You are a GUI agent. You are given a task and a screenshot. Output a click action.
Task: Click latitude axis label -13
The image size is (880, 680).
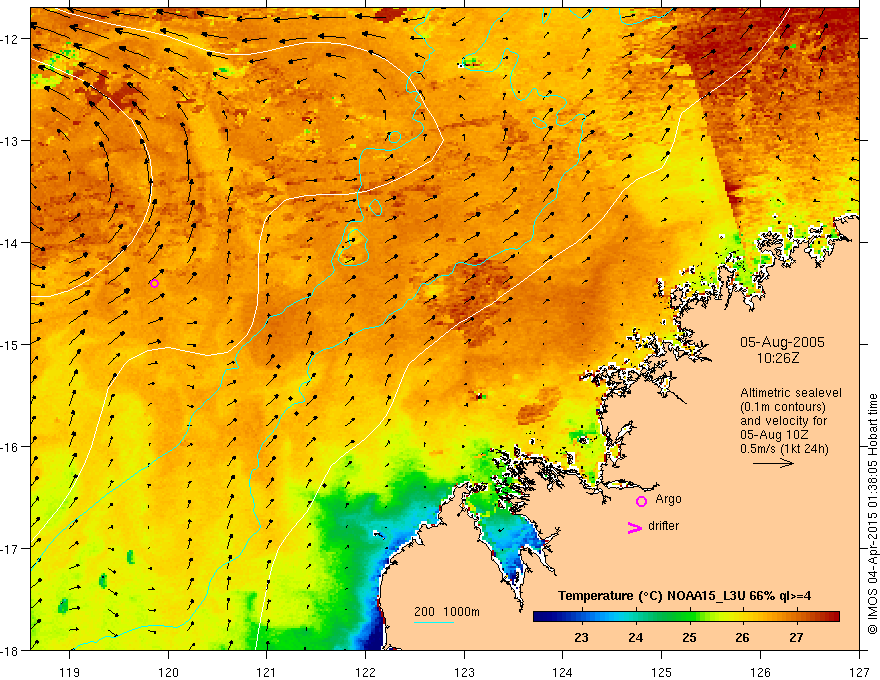tap(11, 141)
